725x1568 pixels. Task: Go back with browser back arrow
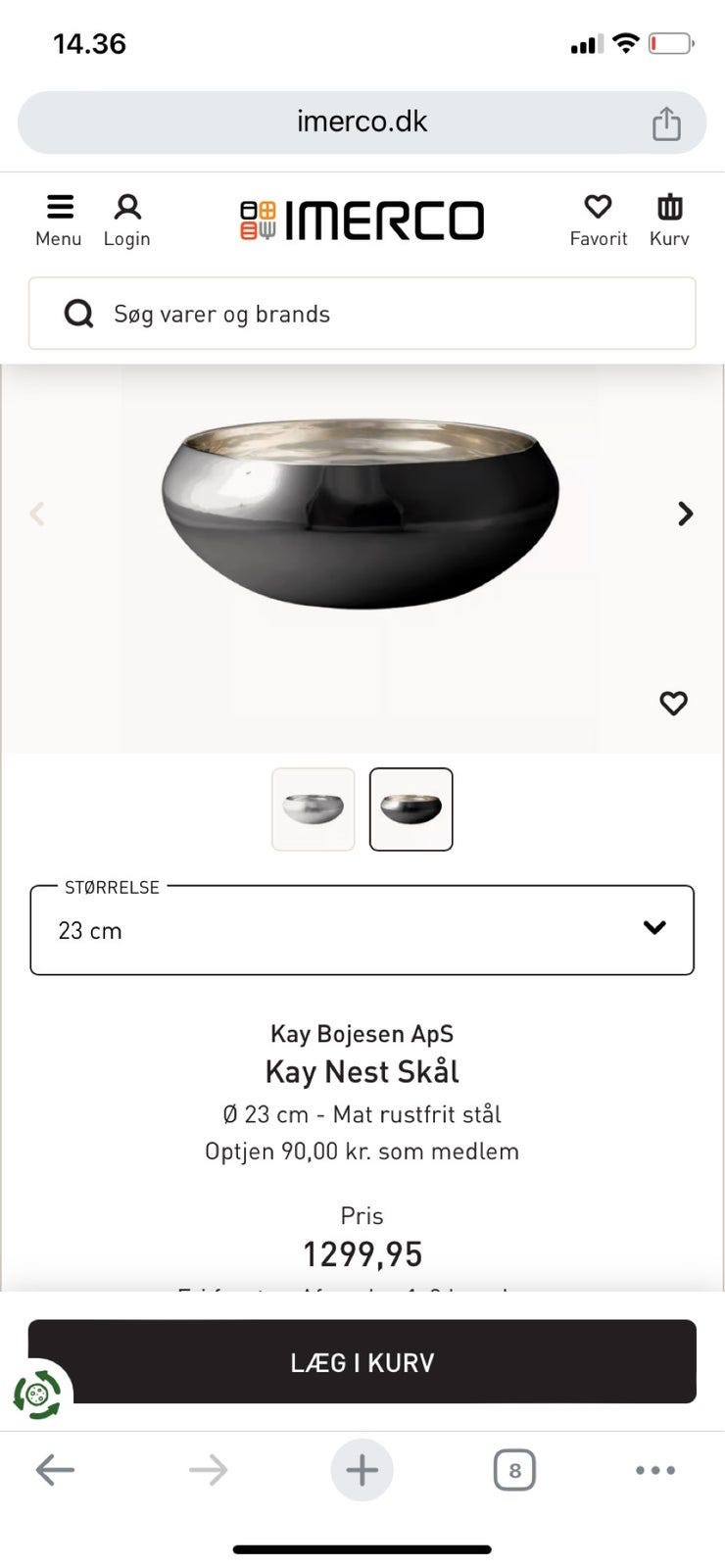55,1470
